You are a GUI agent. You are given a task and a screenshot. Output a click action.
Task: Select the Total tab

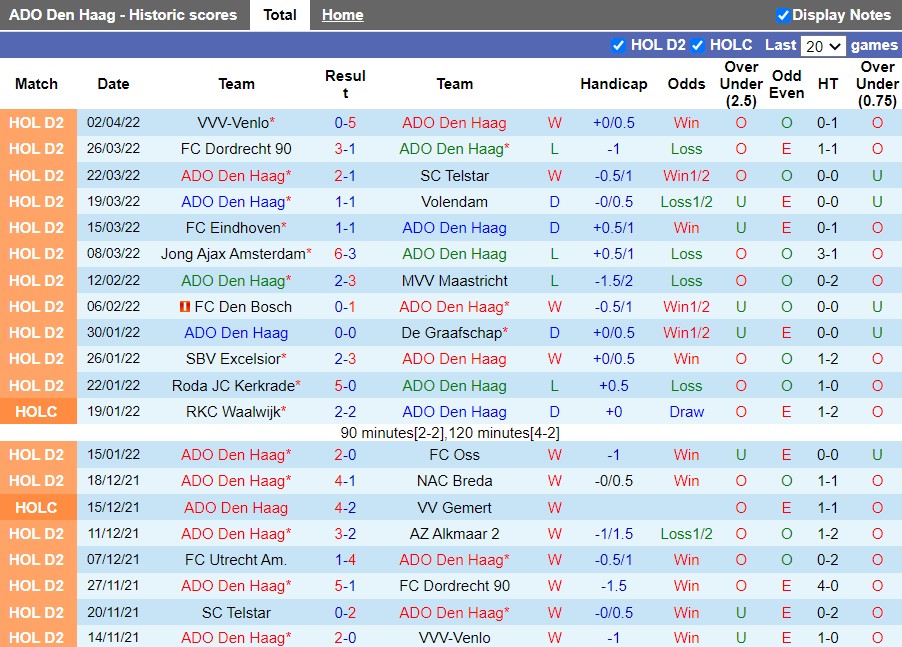(279, 15)
